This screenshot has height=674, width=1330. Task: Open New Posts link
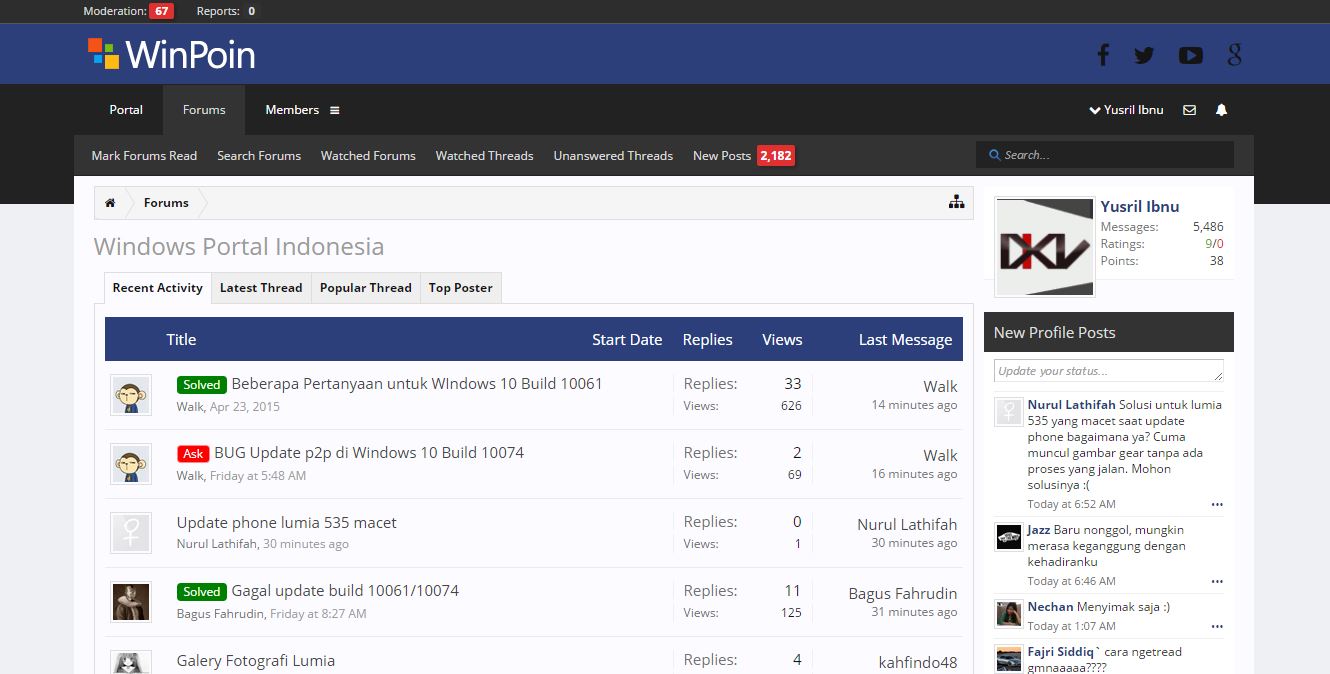pyautogui.click(x=722, y=155)
